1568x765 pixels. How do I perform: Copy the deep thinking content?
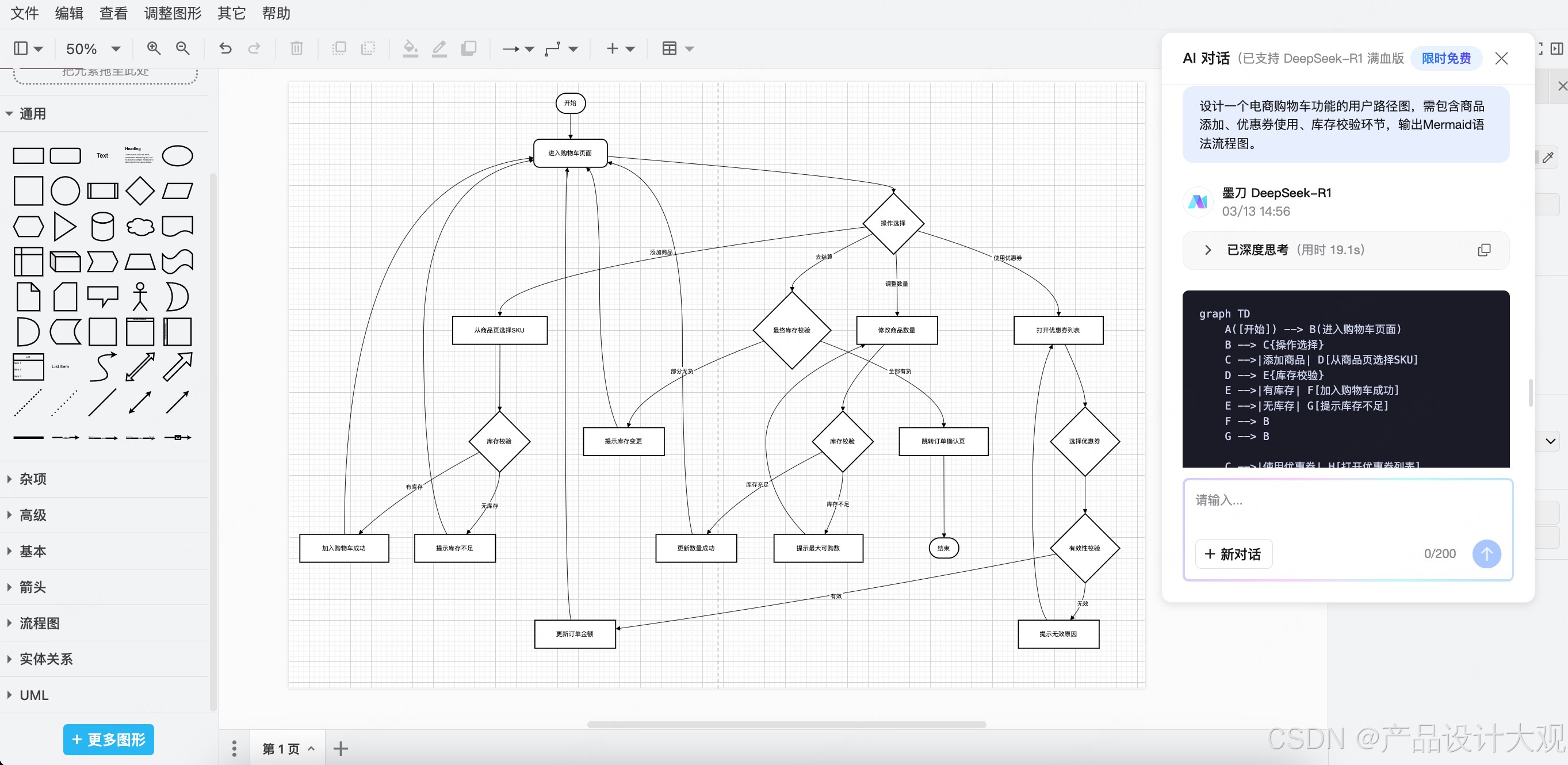coord(1484,250)
